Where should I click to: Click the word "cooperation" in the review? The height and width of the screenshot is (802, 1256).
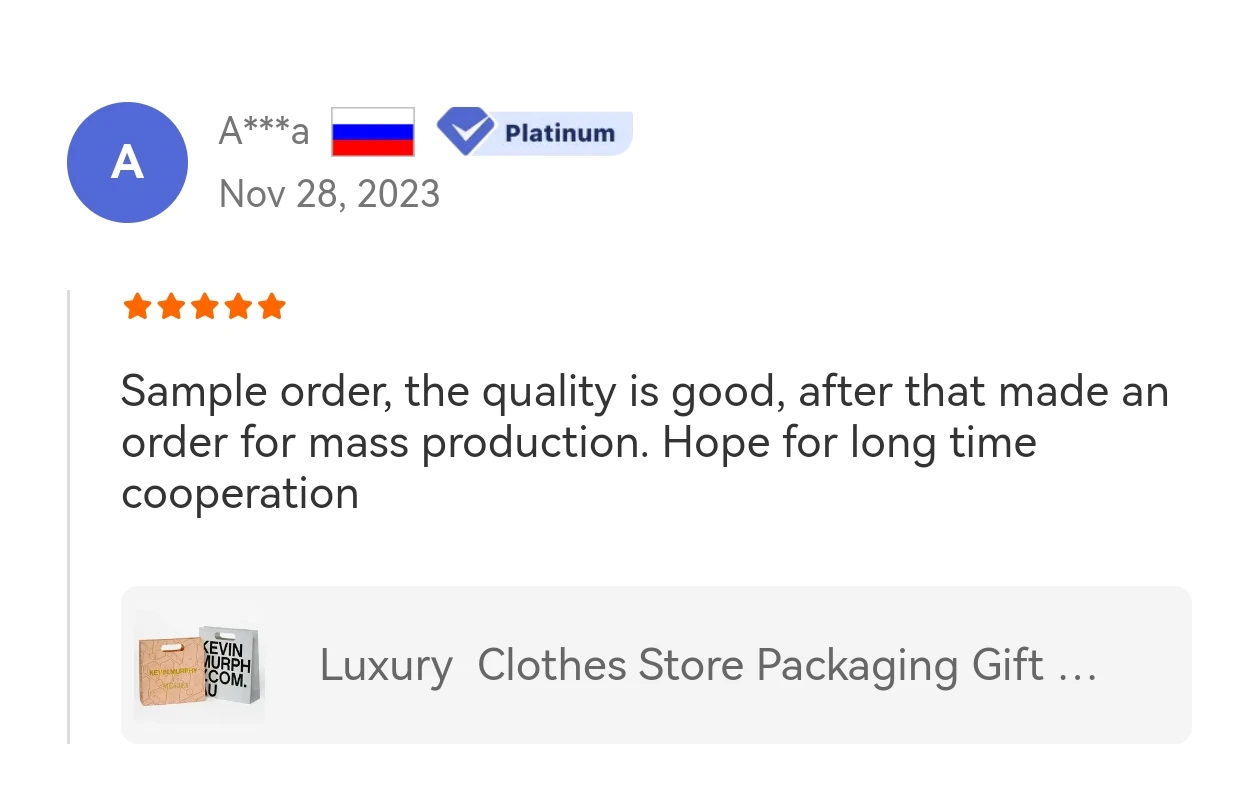pyautogui.click(x=240, y=493)
